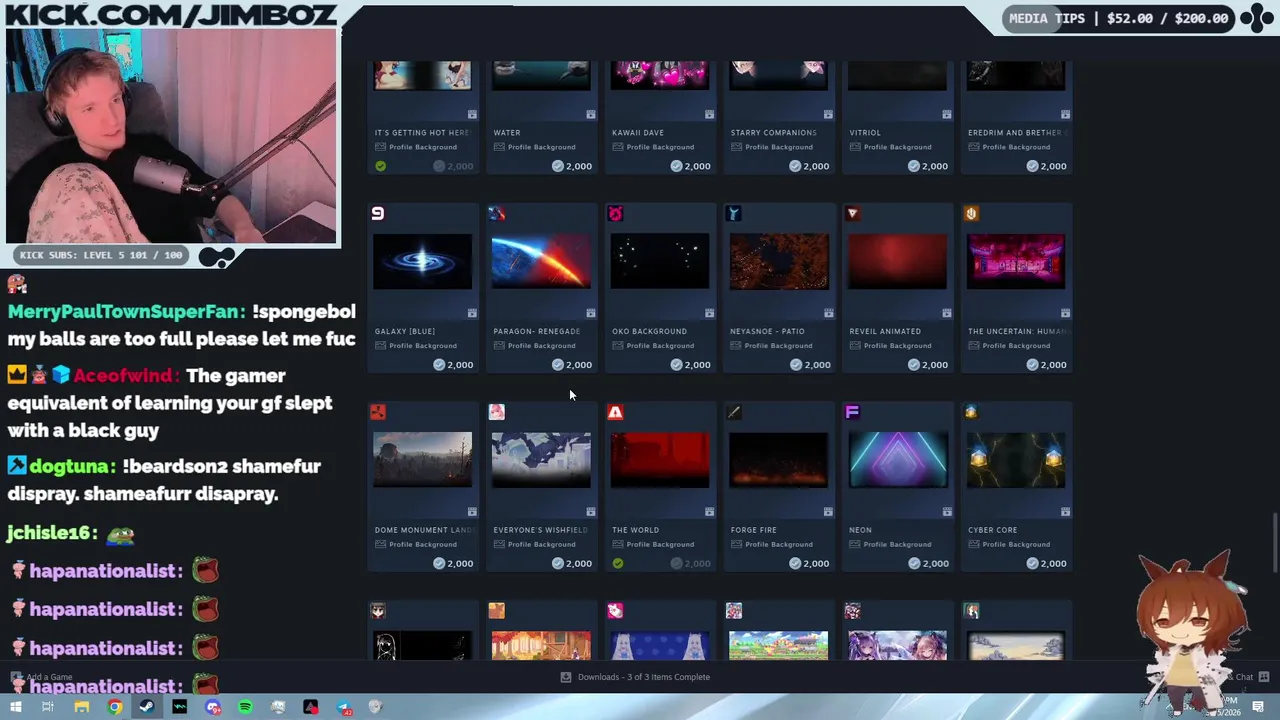Click the game icon above Cyber Core
Screen dimensions: 1280x720
(x=971, y=412)
